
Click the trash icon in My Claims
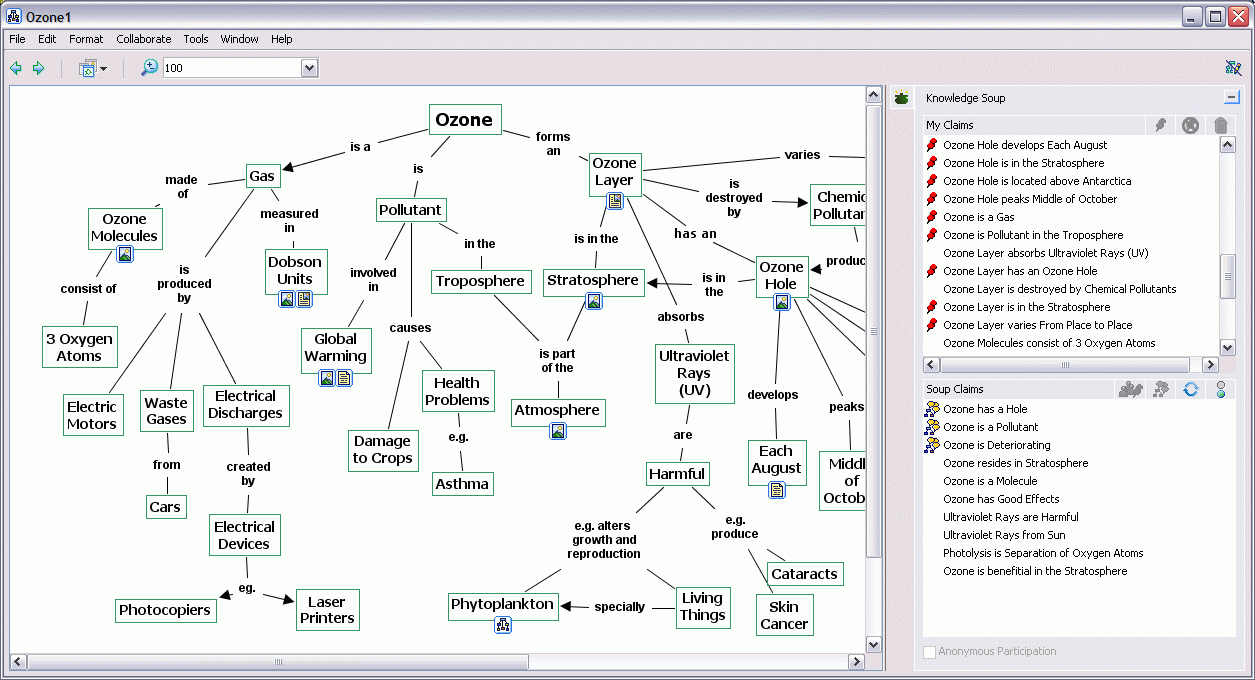pyautogui.click(x=1220, y=125)
